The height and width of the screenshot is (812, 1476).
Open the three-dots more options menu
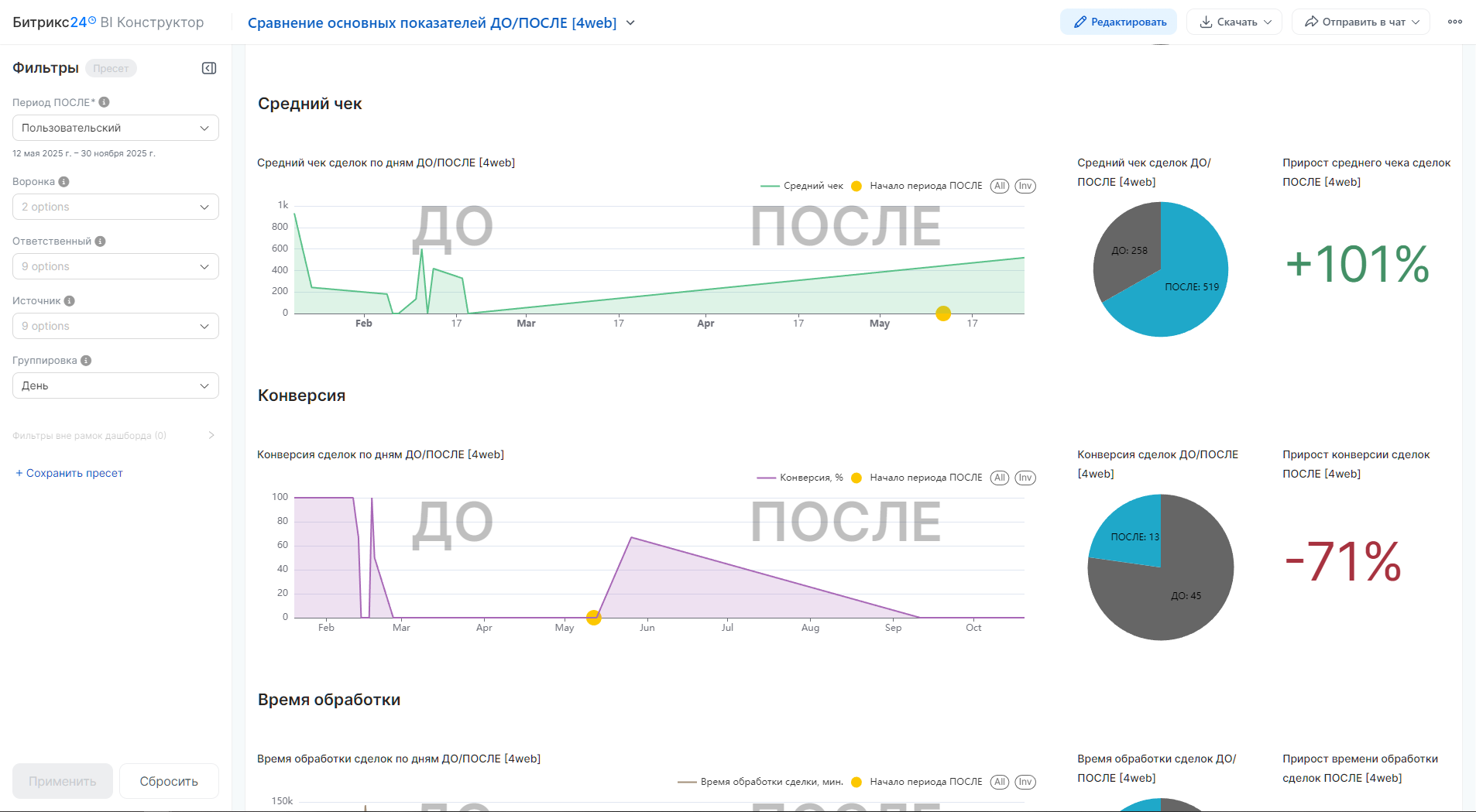(1454, 22)
